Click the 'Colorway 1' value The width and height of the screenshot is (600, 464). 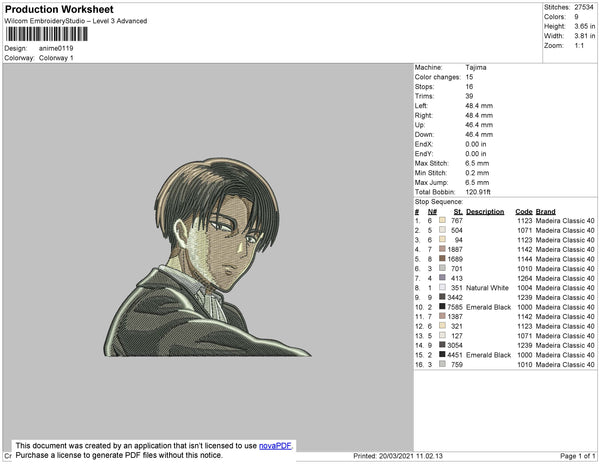56,58
